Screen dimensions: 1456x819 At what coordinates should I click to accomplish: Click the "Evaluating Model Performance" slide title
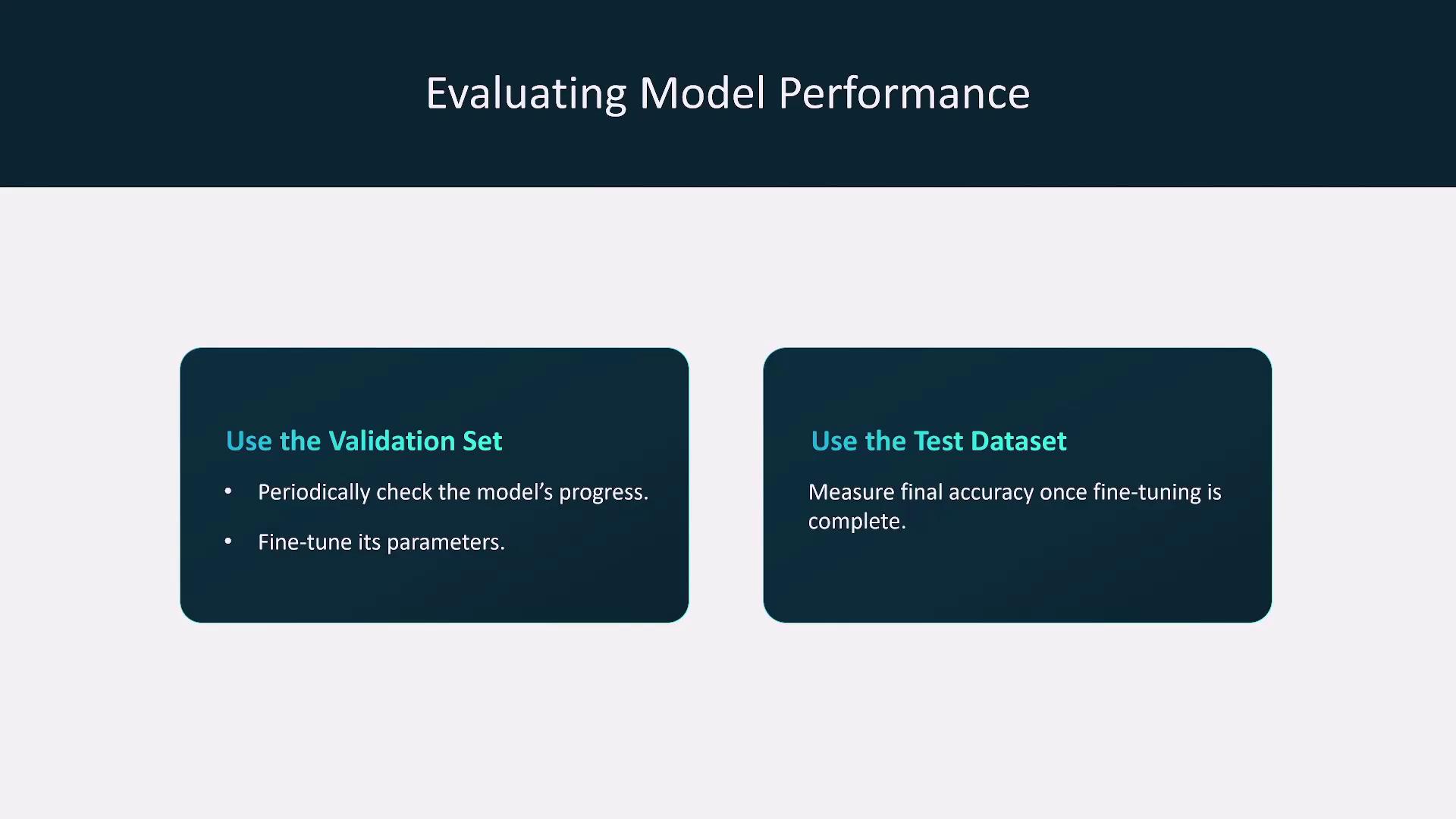click(x=727, y=94)
